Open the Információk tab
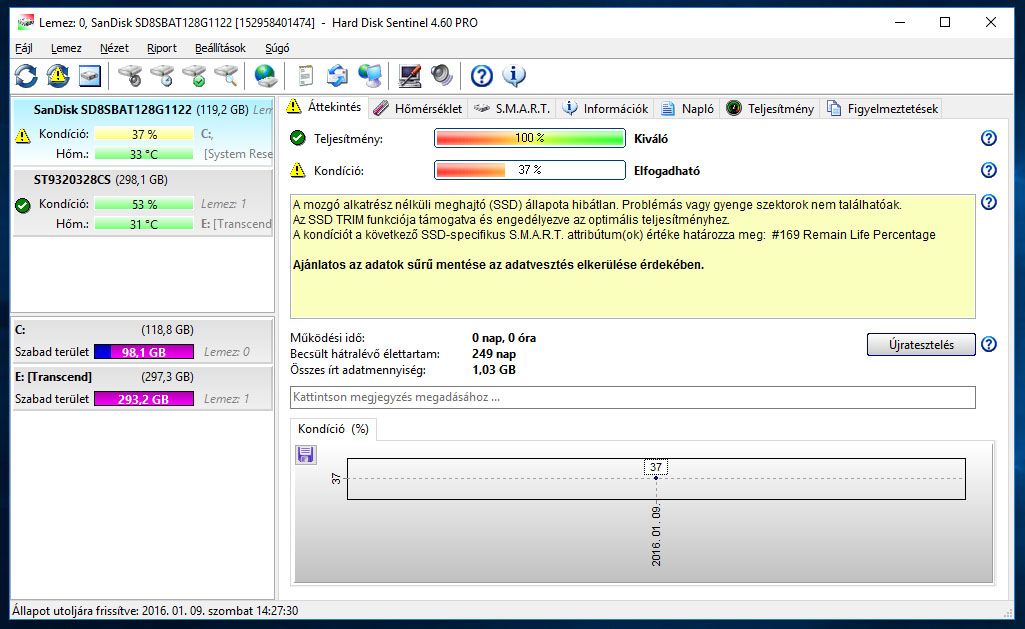Image resolution: width=1025 pixels, height=629 pixels. click(605, 109)
